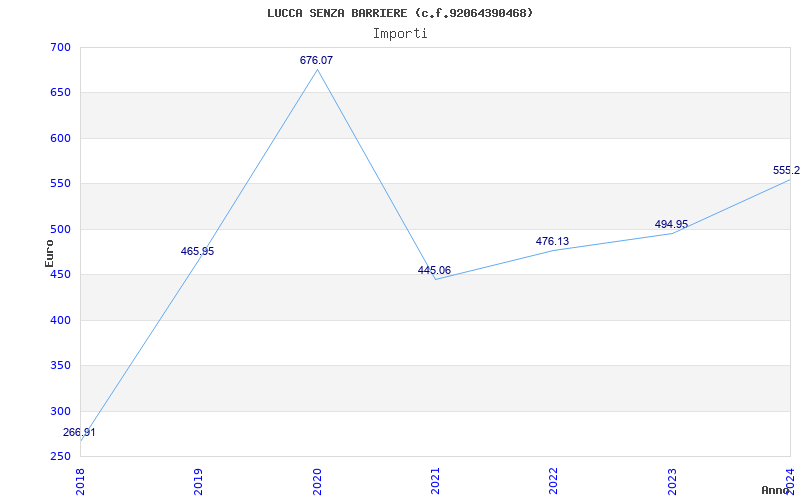This screenshot has width=800, height=500.
Task: Click the y-axis value 600
Action: pyautogui.click(x=60, y=138)
